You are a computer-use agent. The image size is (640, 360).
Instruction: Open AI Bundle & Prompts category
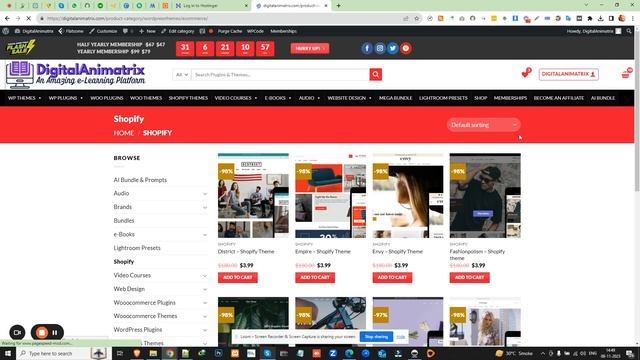(x=140, y=180)
